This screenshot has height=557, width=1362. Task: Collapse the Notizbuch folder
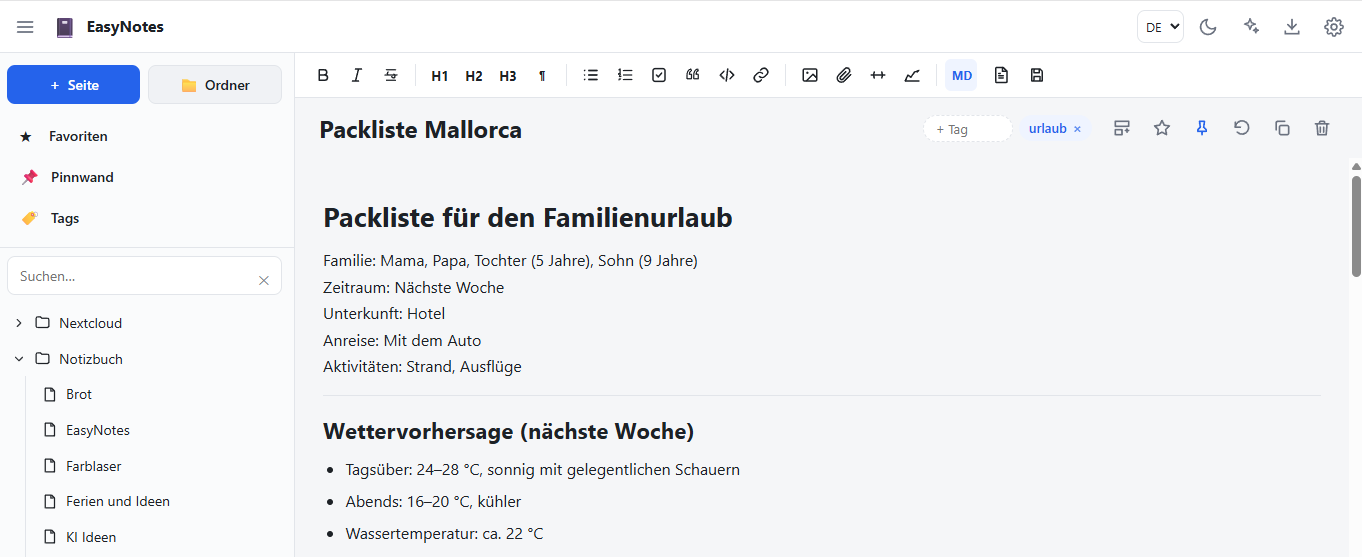[19, 359]
